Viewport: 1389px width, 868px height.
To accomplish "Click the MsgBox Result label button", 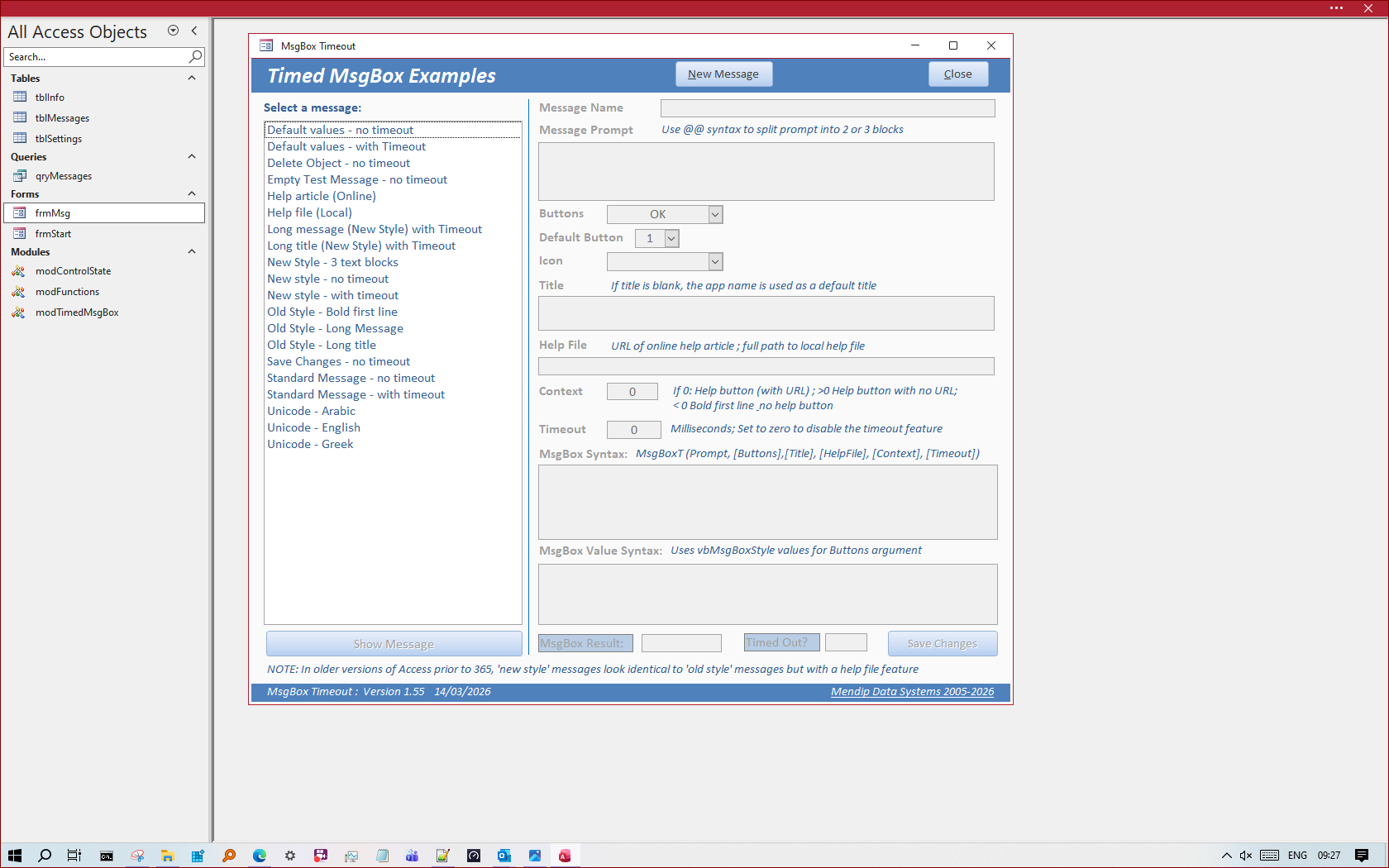I will tap(585, 643).
